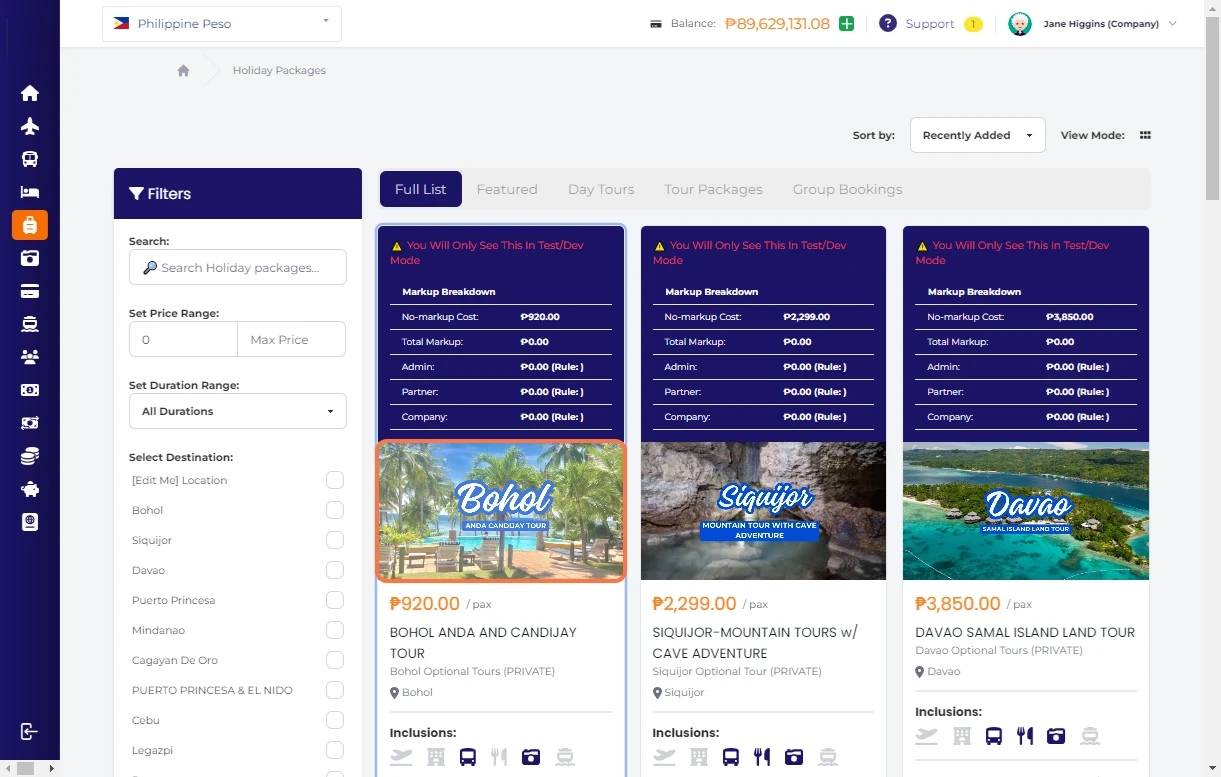This screenshot has height=777, width=1221.
Task: Click the Search Holiday packages input field
Action: click(x=238, y=267)
